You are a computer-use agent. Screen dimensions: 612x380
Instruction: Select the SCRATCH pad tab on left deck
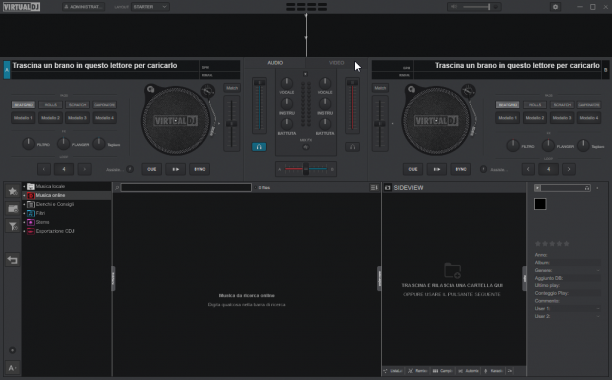click(x=77, y=105)
